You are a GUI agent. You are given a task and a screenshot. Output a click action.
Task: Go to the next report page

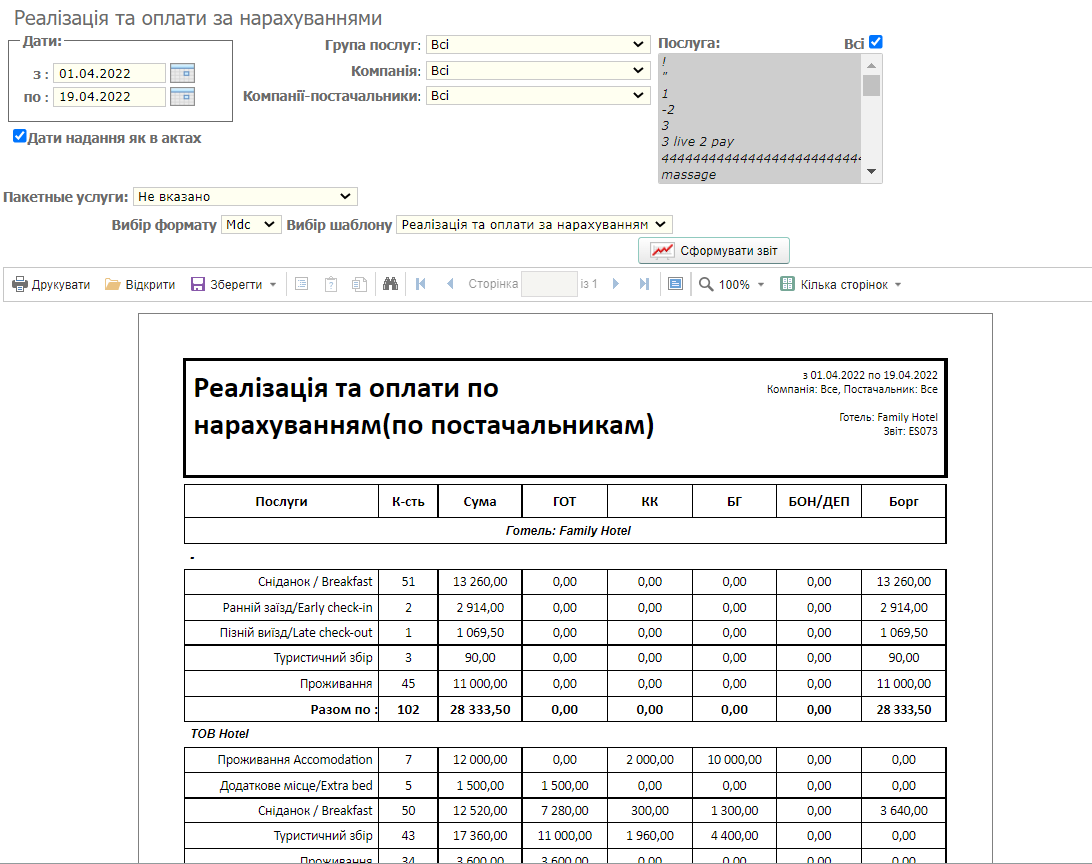click(616, 285)
